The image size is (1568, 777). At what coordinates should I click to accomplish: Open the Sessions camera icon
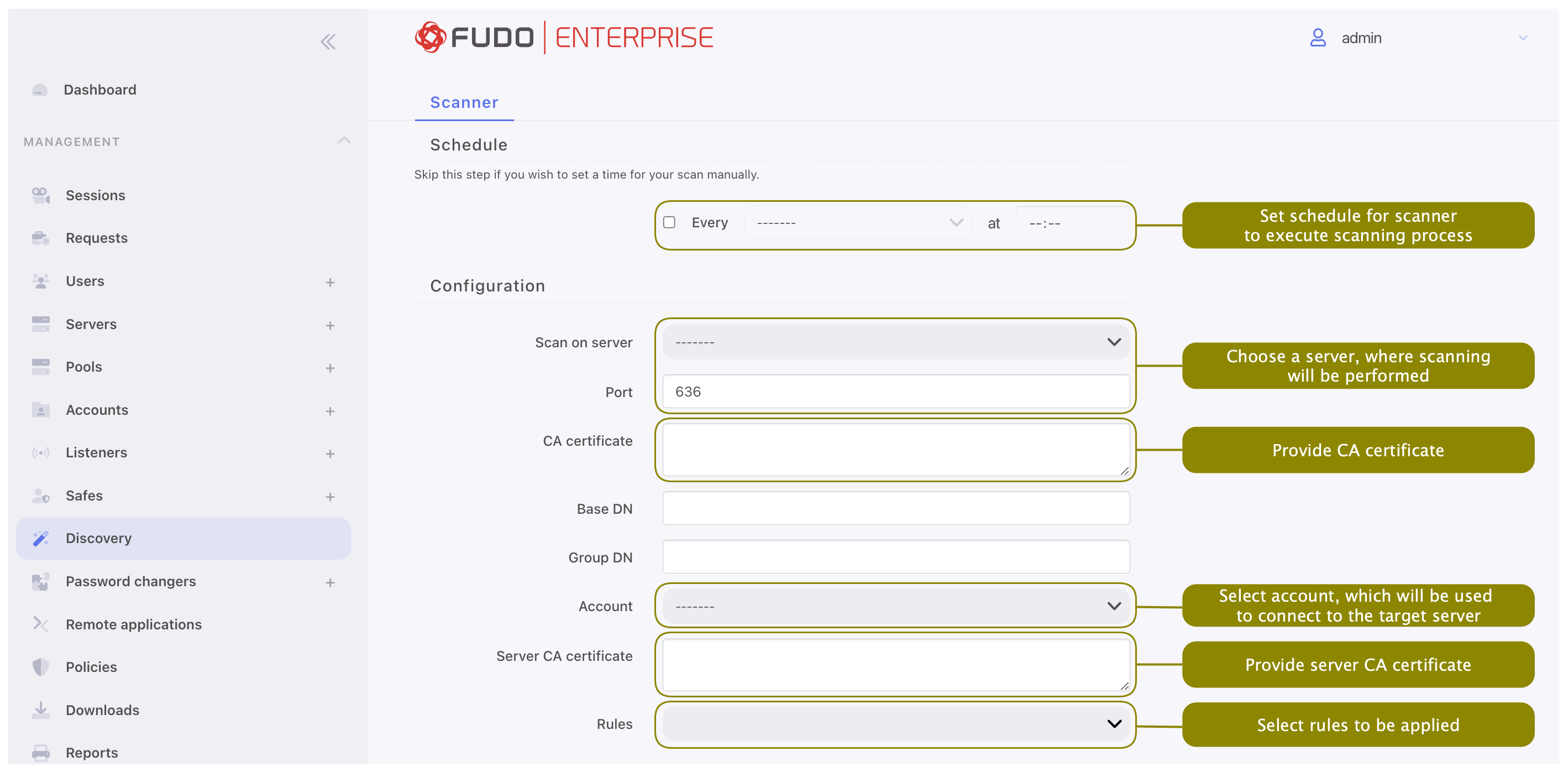pos(41,195)
